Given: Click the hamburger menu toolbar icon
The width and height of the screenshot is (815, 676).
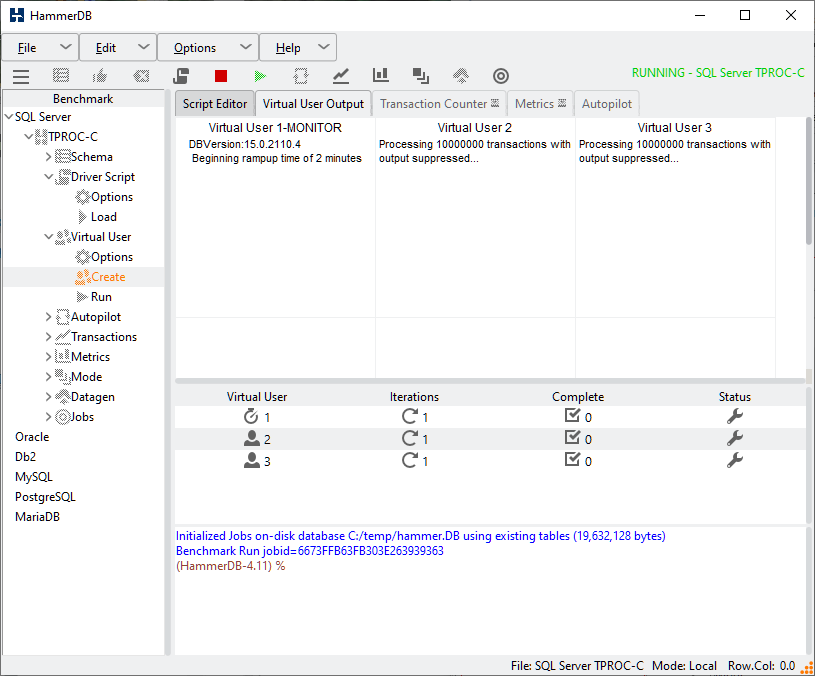Looking at the screenshot, I should click(21, 76).
